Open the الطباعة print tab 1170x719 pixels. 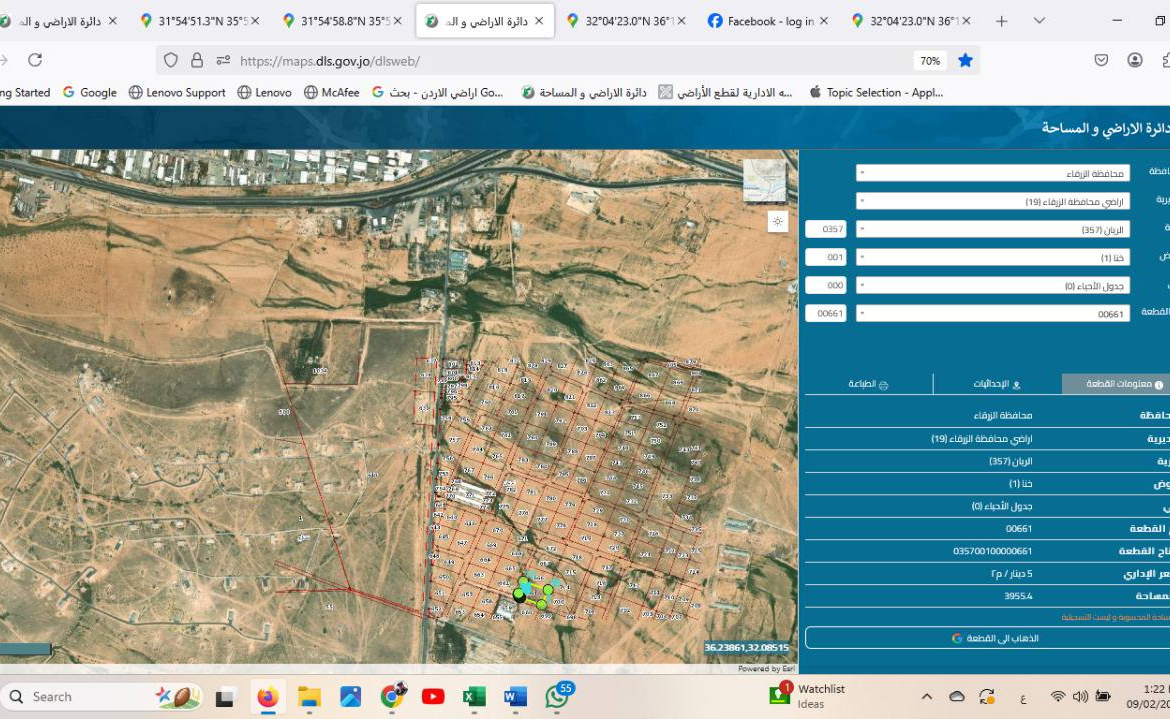(x=868, y=384)
